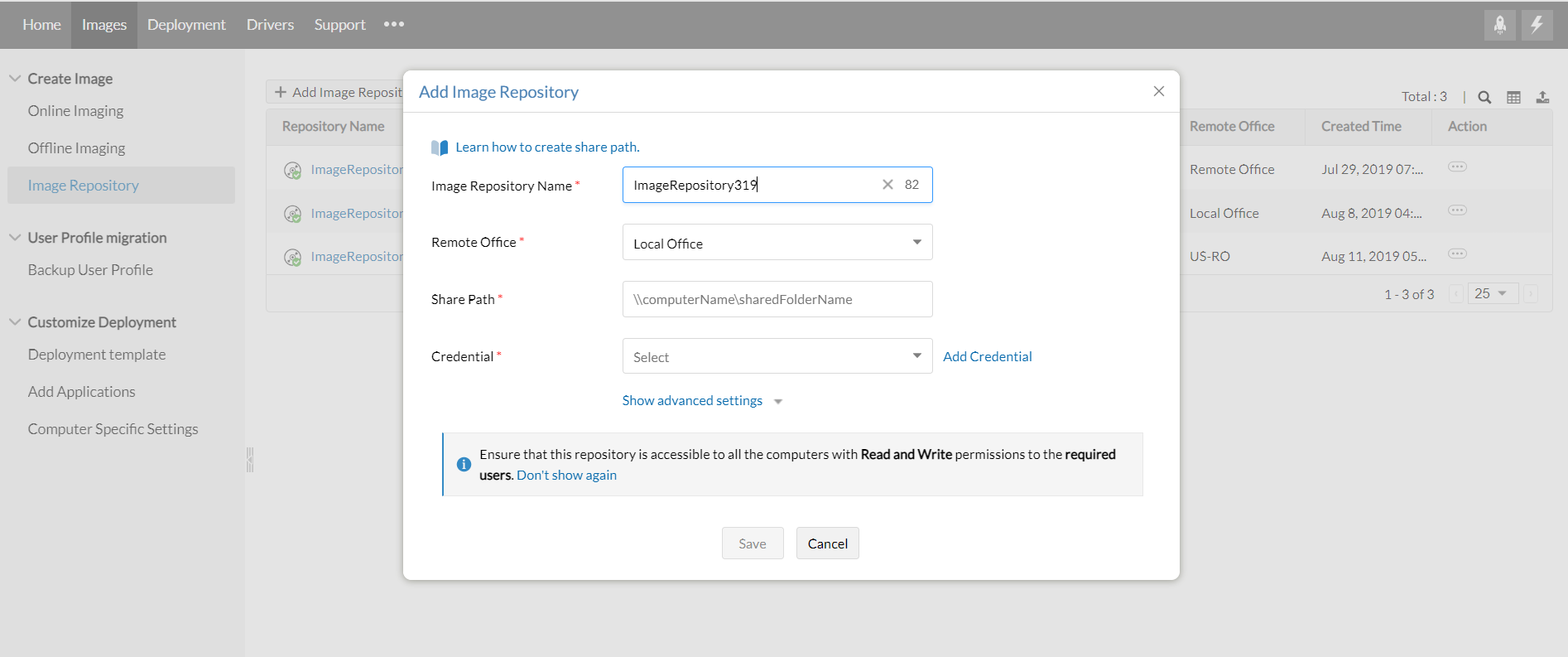1568x657 pixels.
Task: Open the Credential Select dropdown
Action: (777, 356)
